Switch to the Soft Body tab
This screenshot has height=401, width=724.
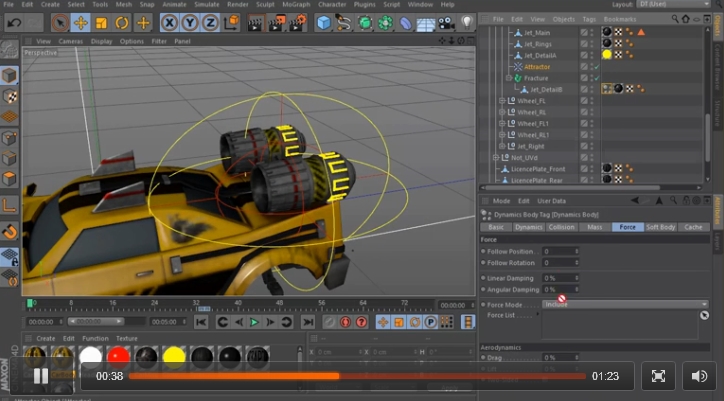pos(661,227)
